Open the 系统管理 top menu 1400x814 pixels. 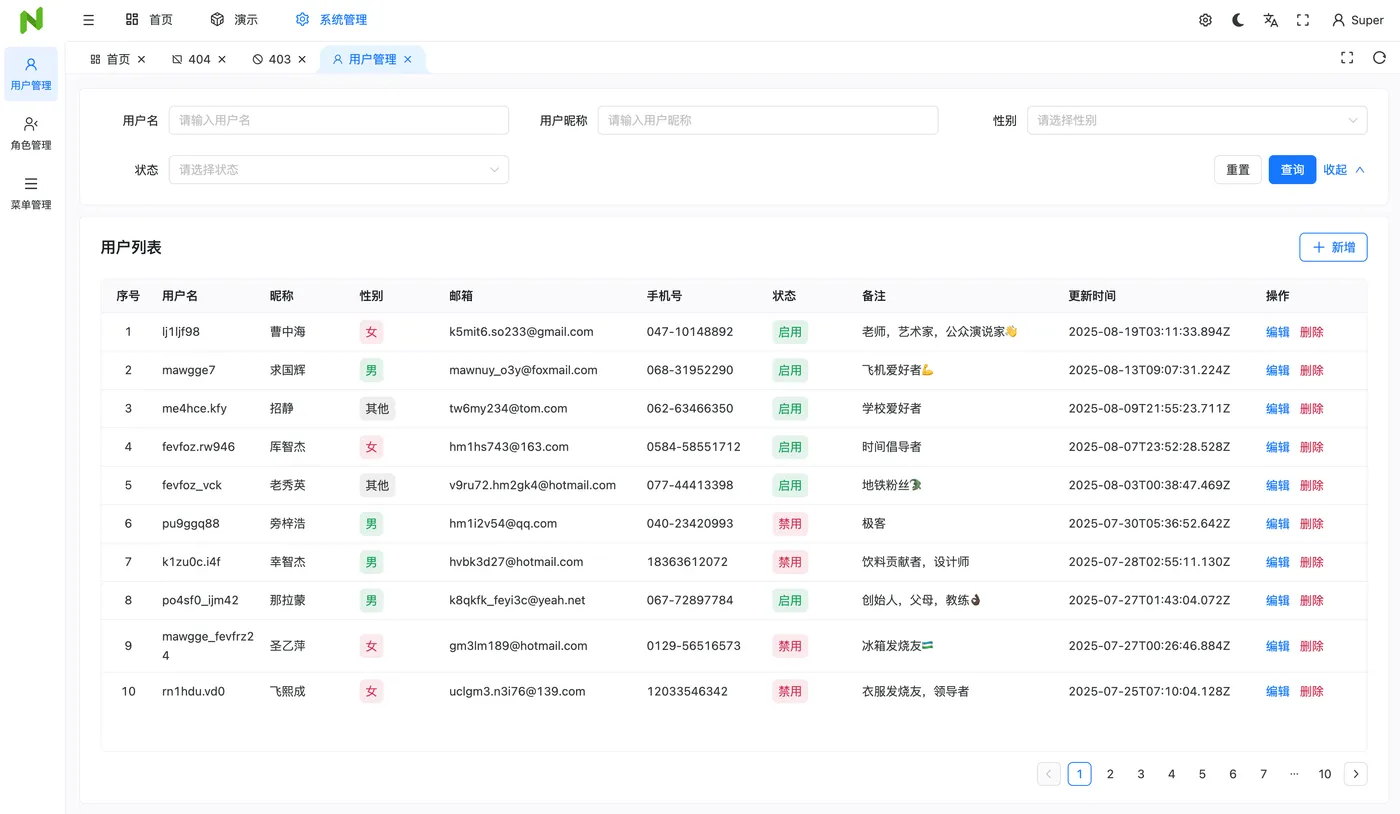click(x=331, y=20)
